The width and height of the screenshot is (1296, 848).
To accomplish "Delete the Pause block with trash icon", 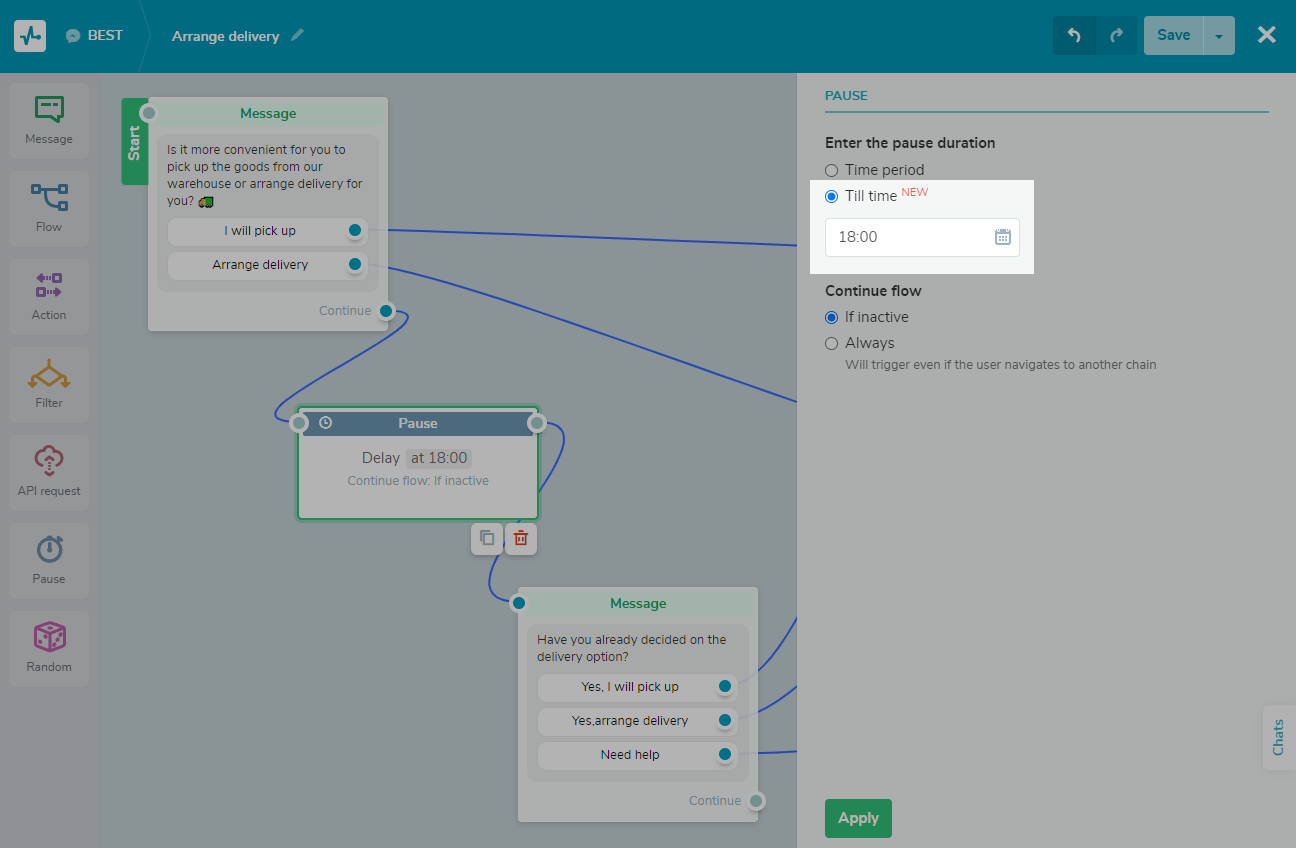I will [x=521, y=538].
